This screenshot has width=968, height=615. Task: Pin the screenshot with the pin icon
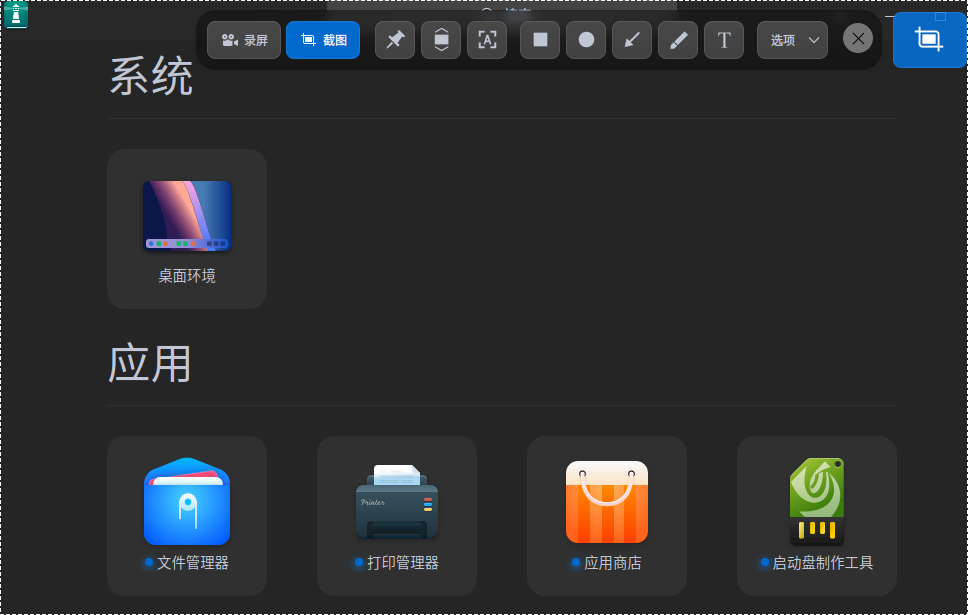(x=395, y=40)
